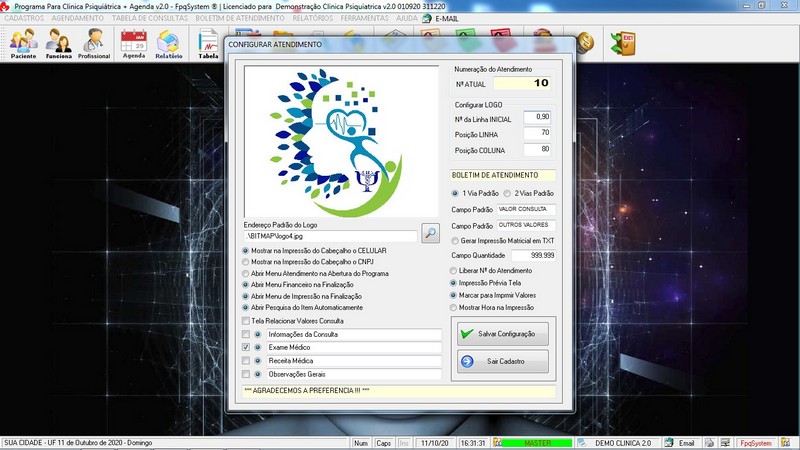
Task: Select Mostrar na Impressão do Cabeçalho o CNPJ
Action: coord(308,262)
